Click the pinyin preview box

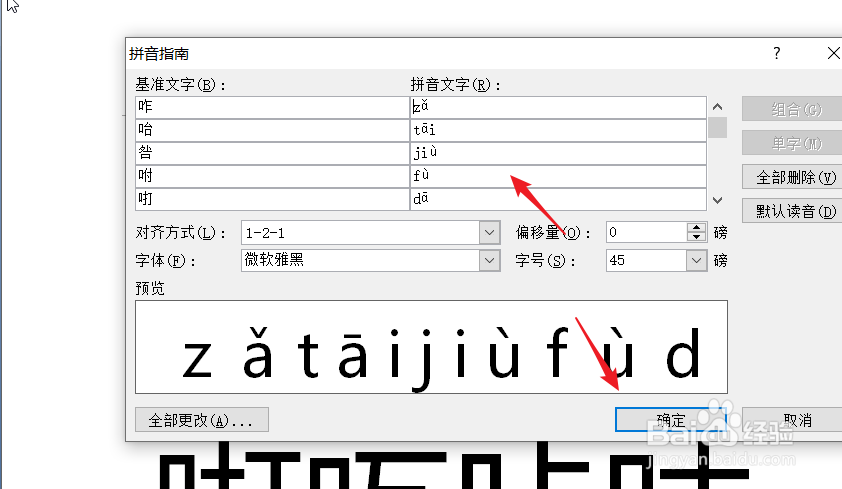coord(431,347)
